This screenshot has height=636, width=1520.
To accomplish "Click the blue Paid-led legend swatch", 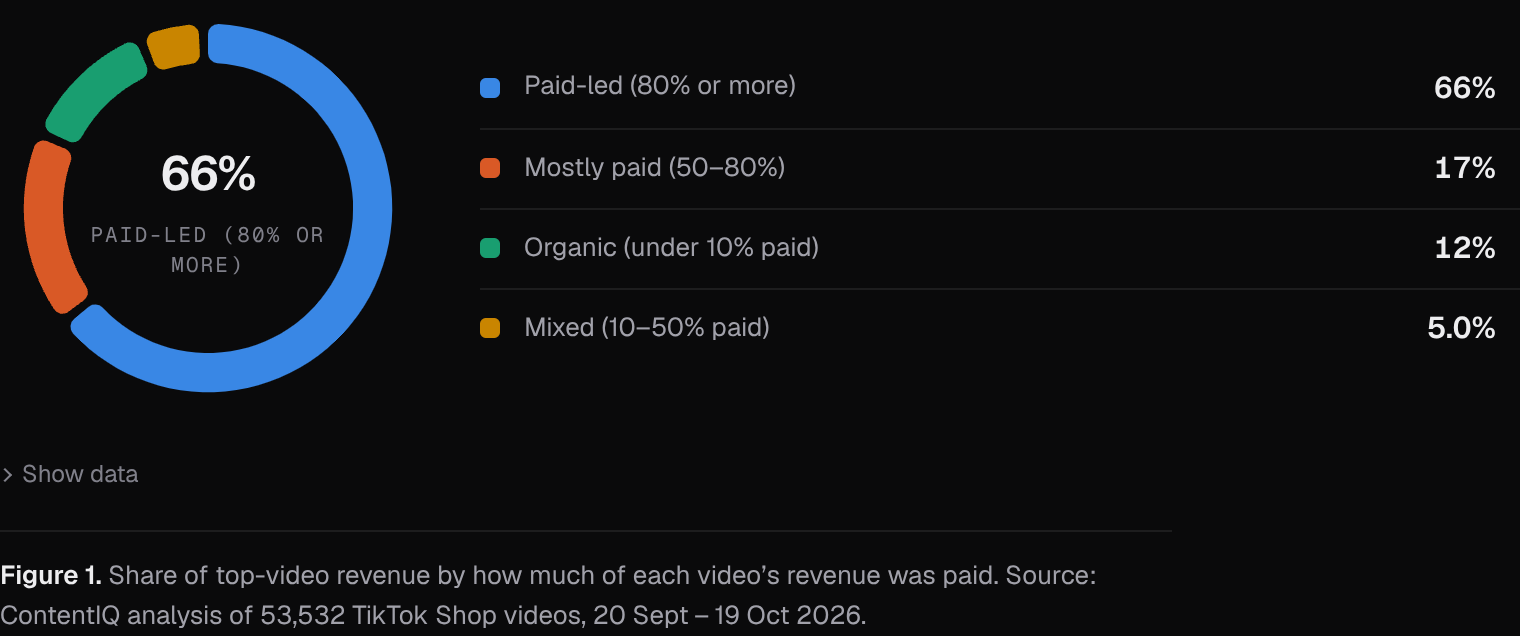I will (490, 88).
